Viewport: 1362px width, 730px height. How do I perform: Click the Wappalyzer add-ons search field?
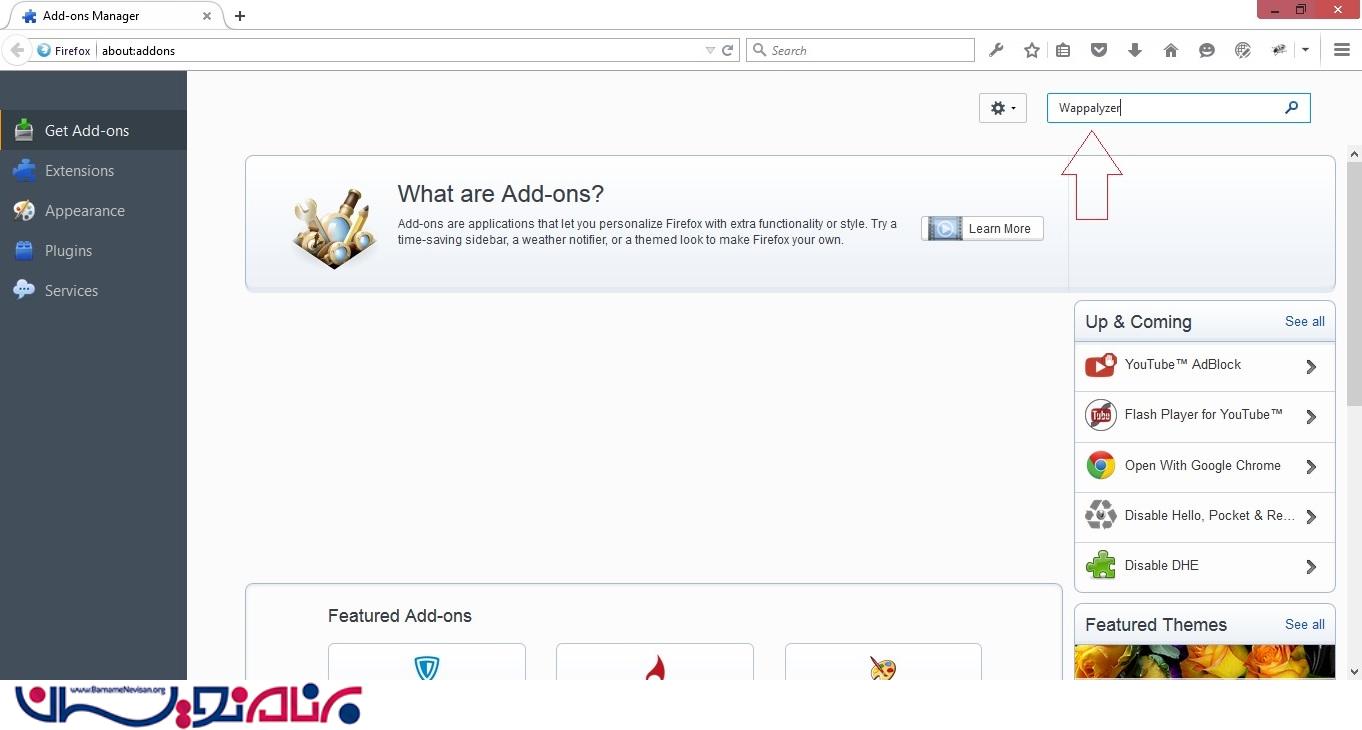pyautogui.click(x=1165, y=108)
